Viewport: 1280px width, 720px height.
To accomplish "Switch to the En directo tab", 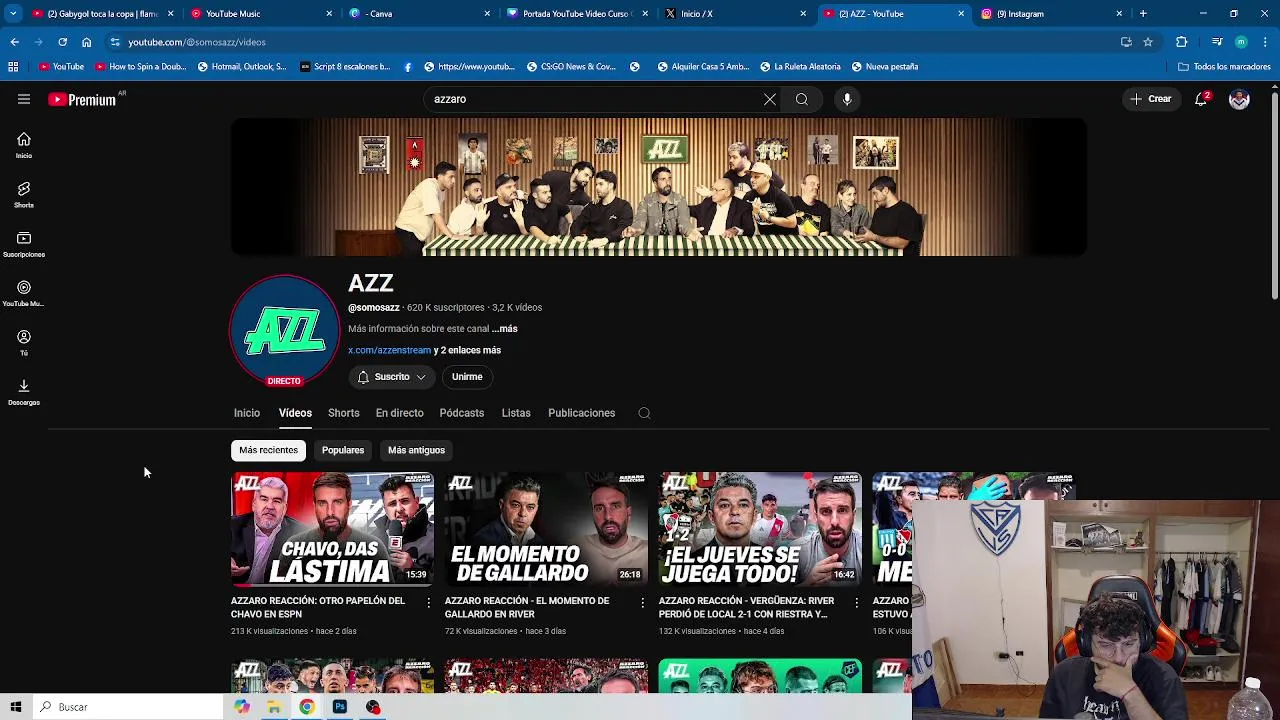I will click(x=399, y=413).
